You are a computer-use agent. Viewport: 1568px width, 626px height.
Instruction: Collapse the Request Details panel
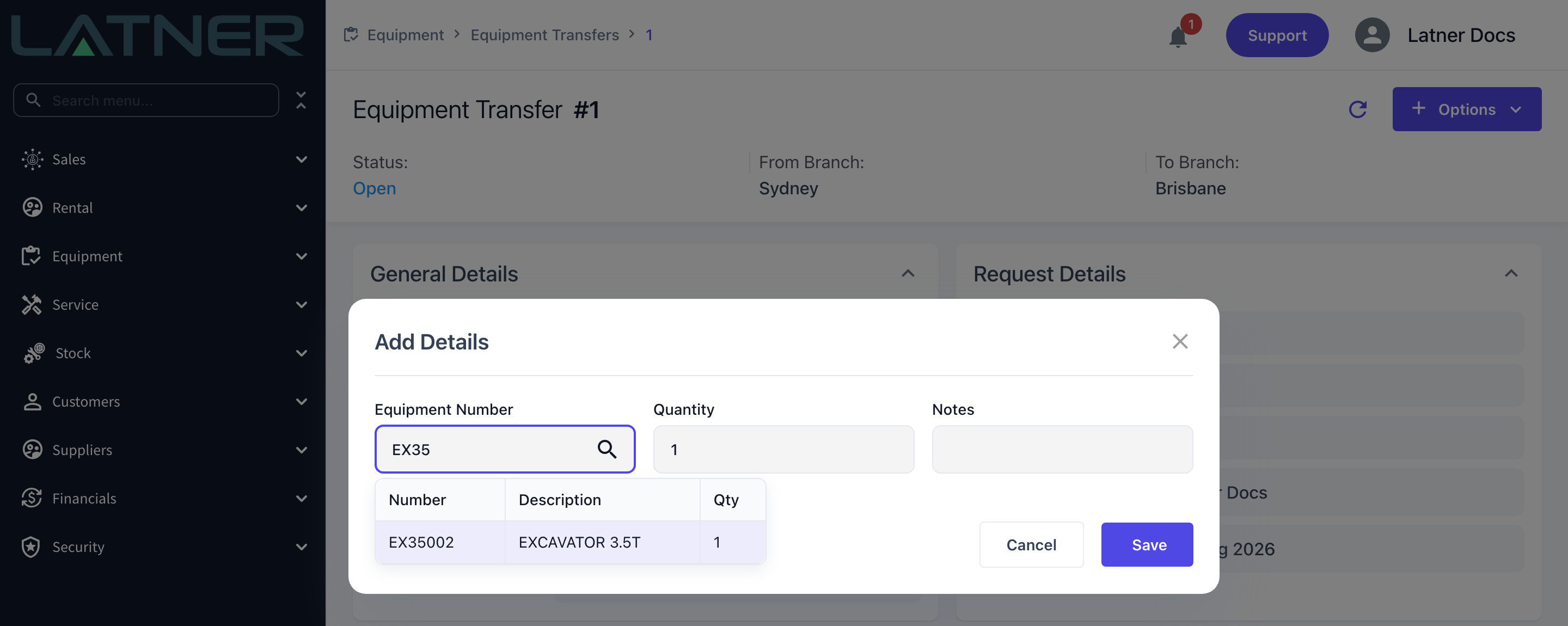pyautogui.click(x=1511, y=274)
